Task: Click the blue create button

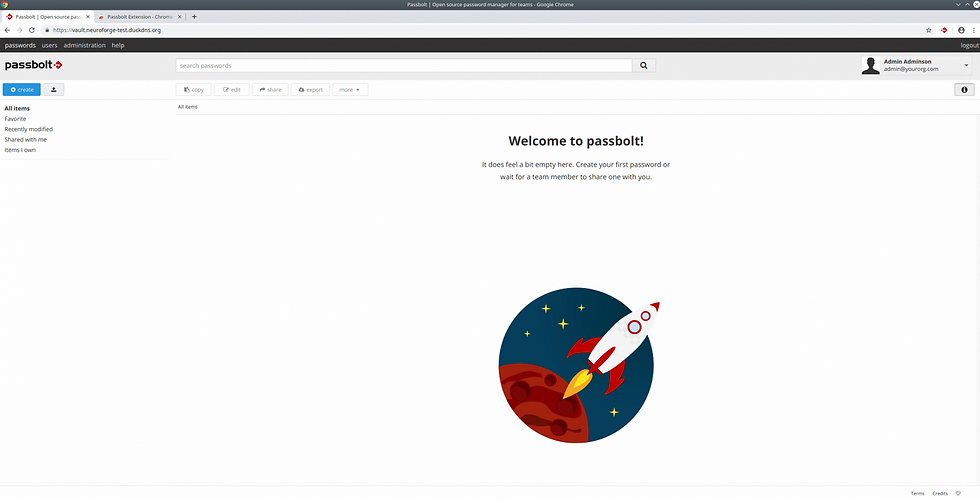Action: tap(22, 89)
